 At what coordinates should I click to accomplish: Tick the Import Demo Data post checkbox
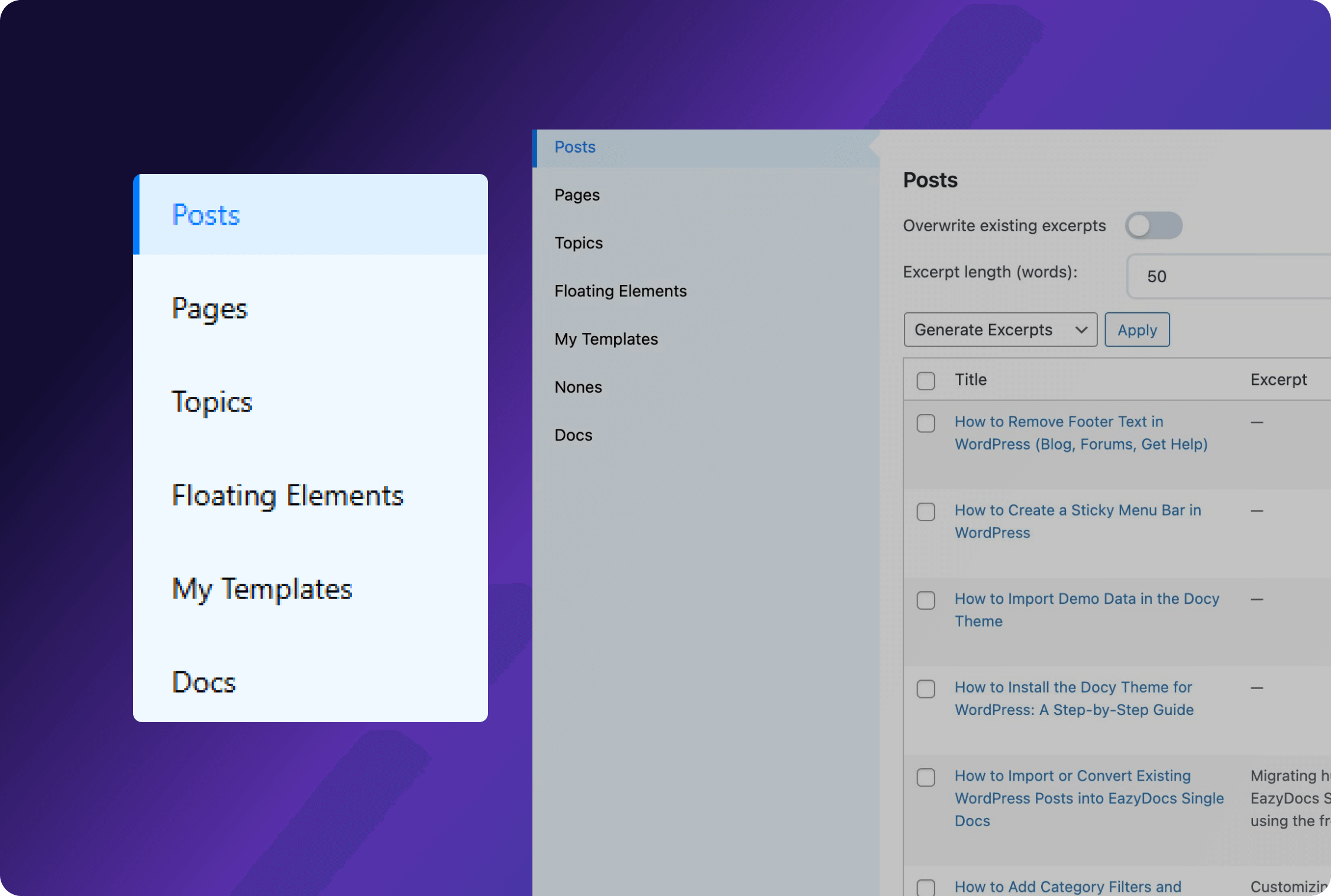coord(926,600)
